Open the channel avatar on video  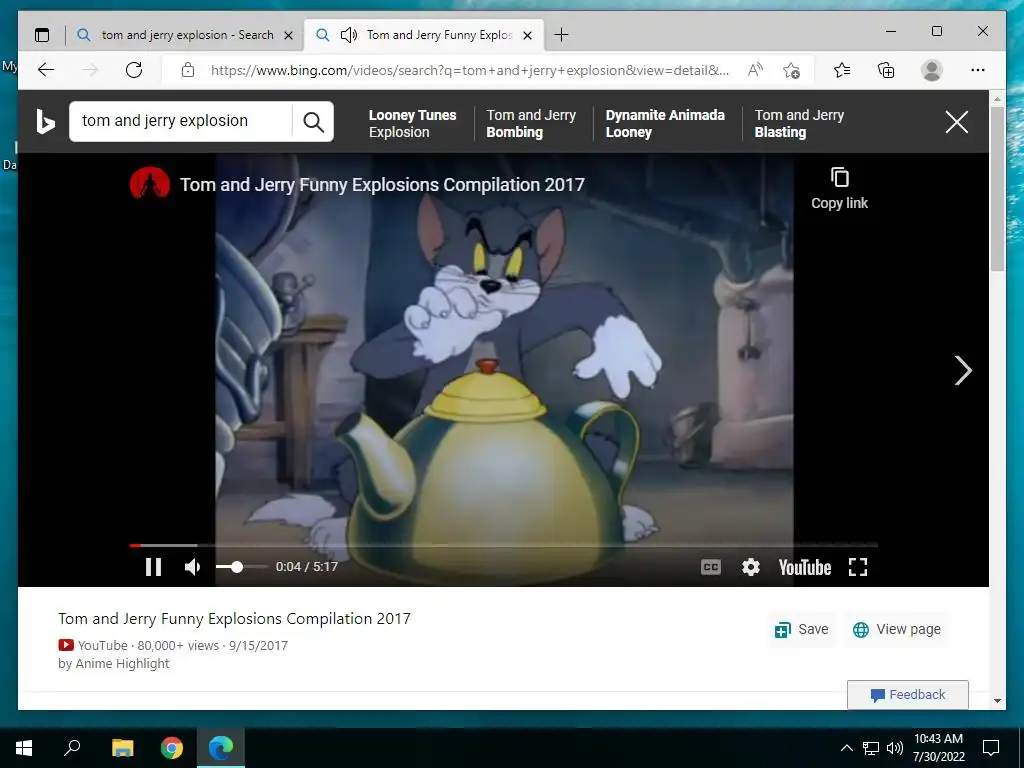pos(150,184)
